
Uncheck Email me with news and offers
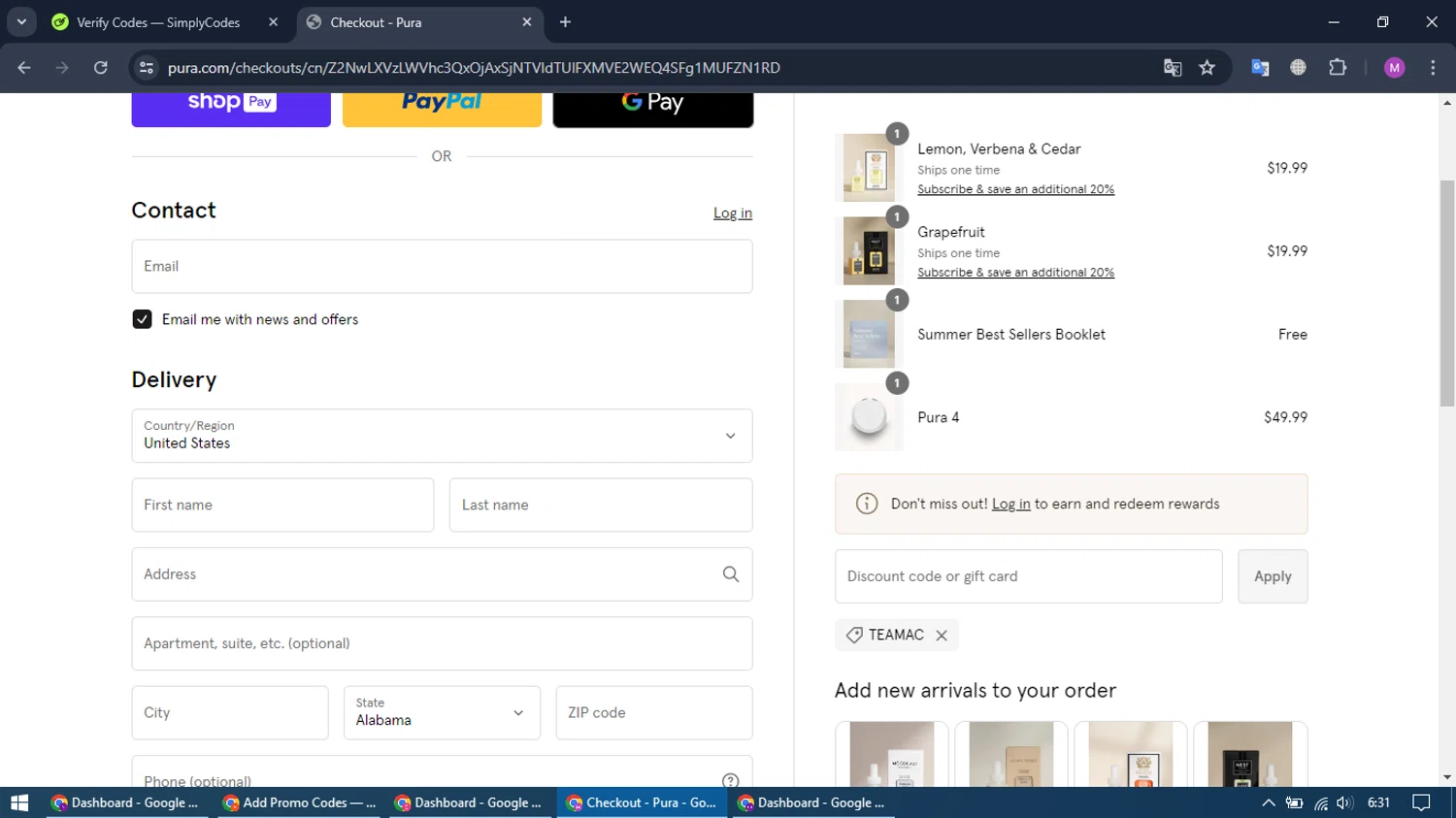pos(142,319)
